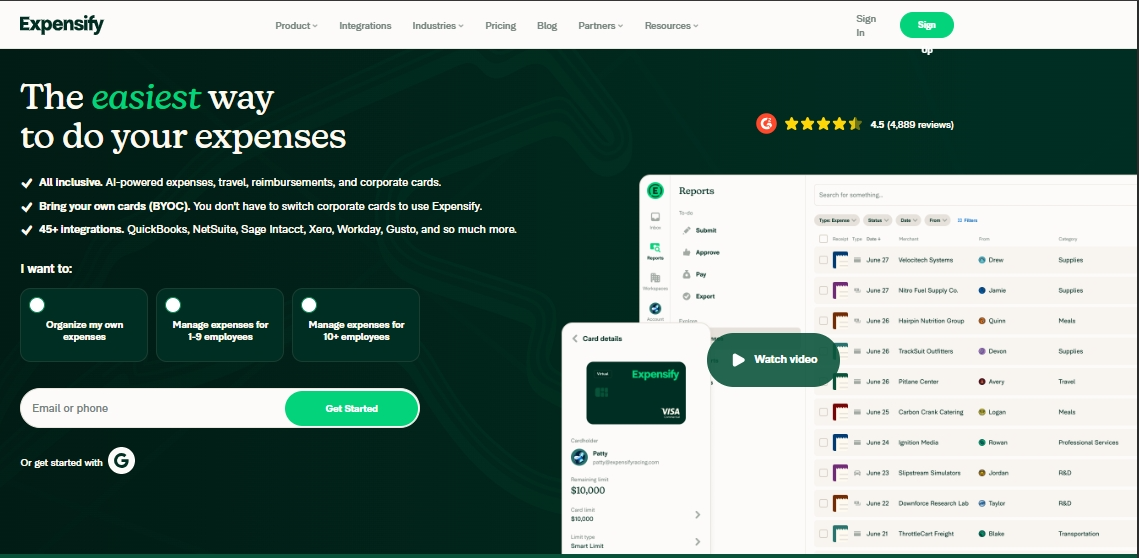
Task: Click the receipt thumbnail for Velocitech Systems
Action: [x=840, y=260]
